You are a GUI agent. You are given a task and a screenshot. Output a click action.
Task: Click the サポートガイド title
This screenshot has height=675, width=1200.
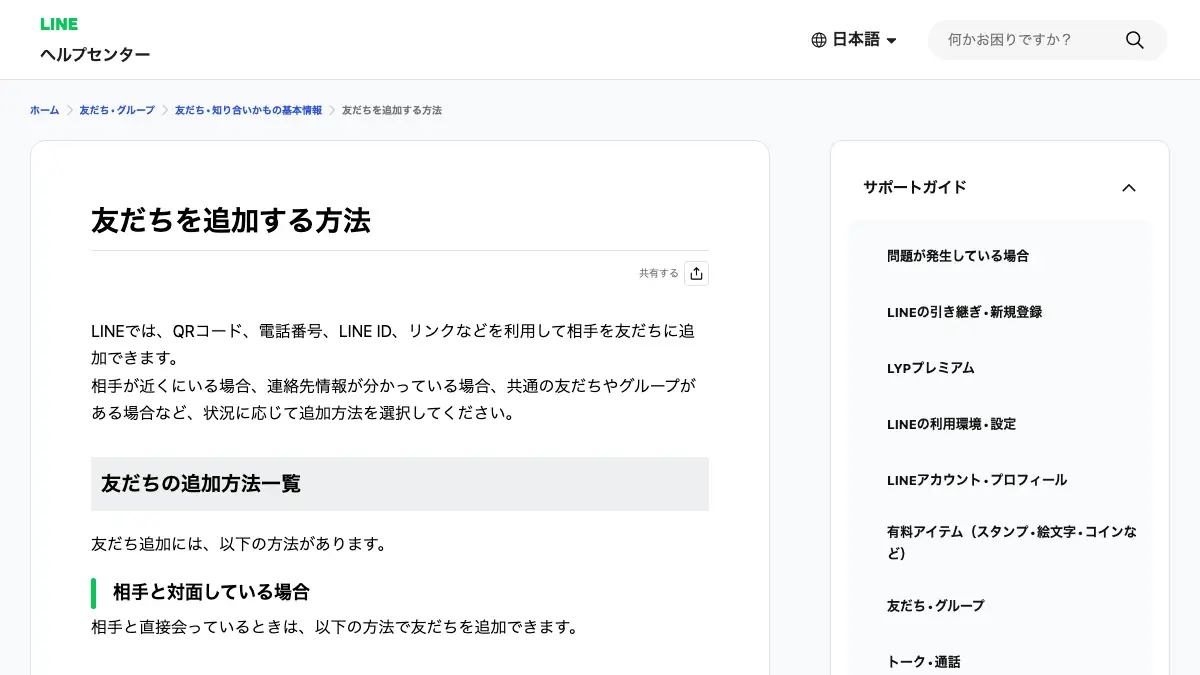click(915, 187)
